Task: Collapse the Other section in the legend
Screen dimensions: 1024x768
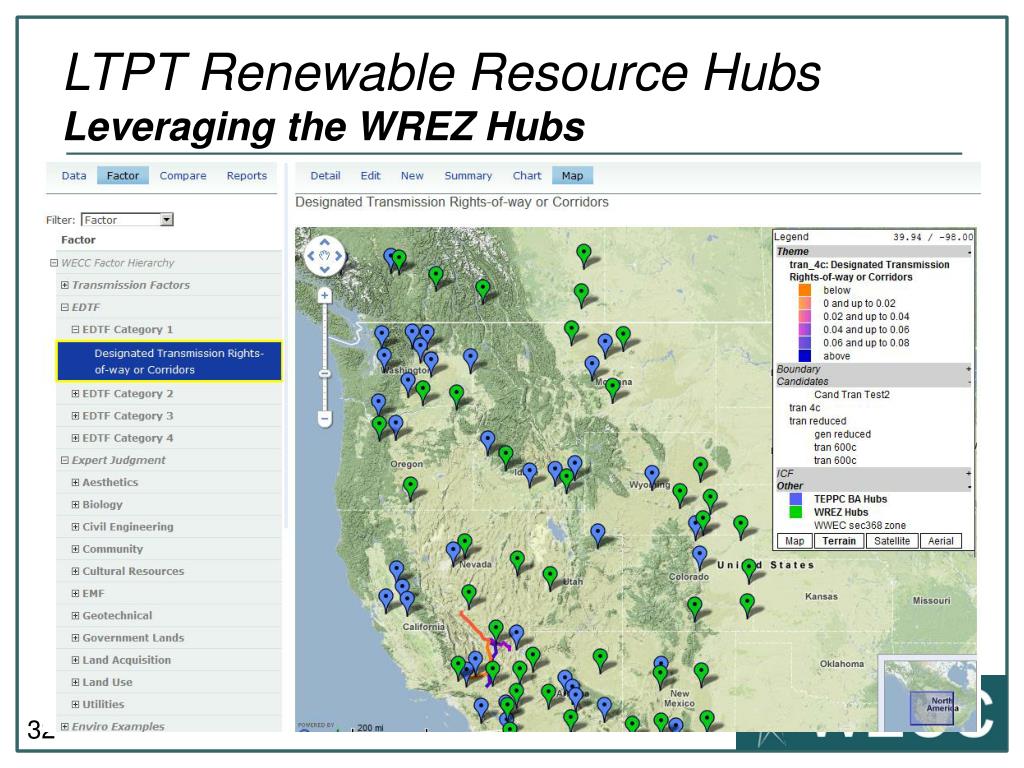Action: click(968, 486)
